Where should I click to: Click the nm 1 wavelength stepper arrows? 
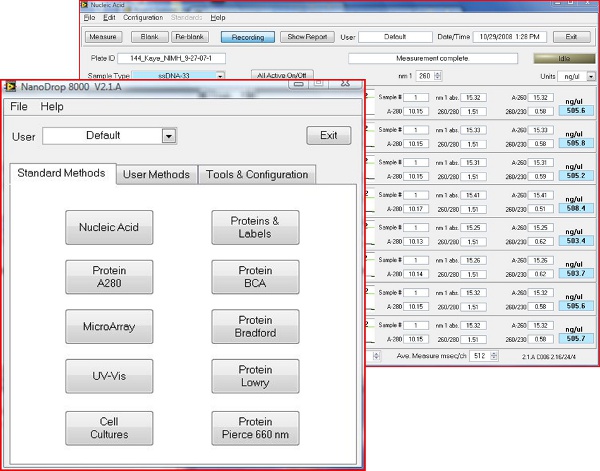[438, 76]
